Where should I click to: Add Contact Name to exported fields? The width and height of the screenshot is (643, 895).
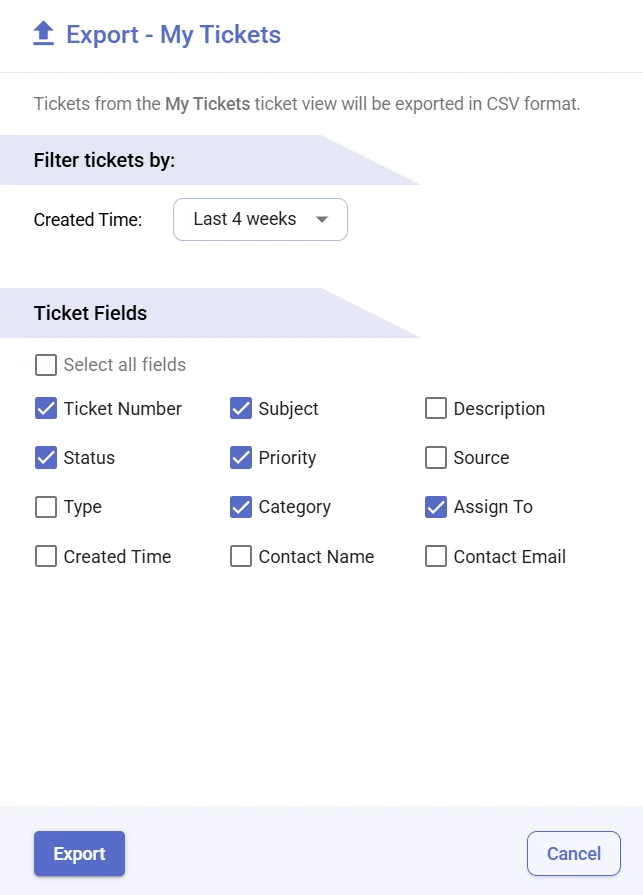coord(241,556)
